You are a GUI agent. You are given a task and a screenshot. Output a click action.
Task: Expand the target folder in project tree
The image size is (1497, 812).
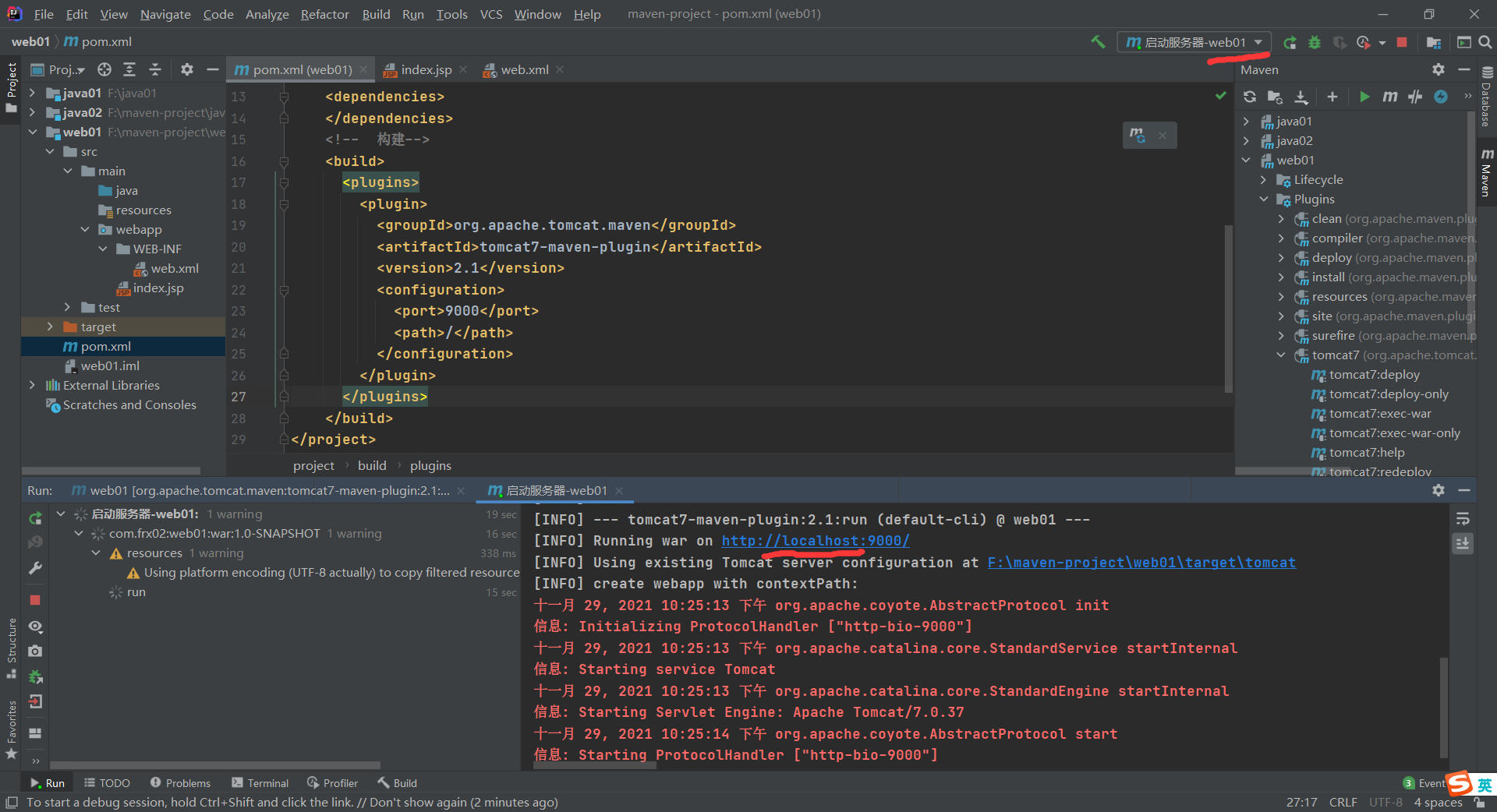click(x=50, y=327)
